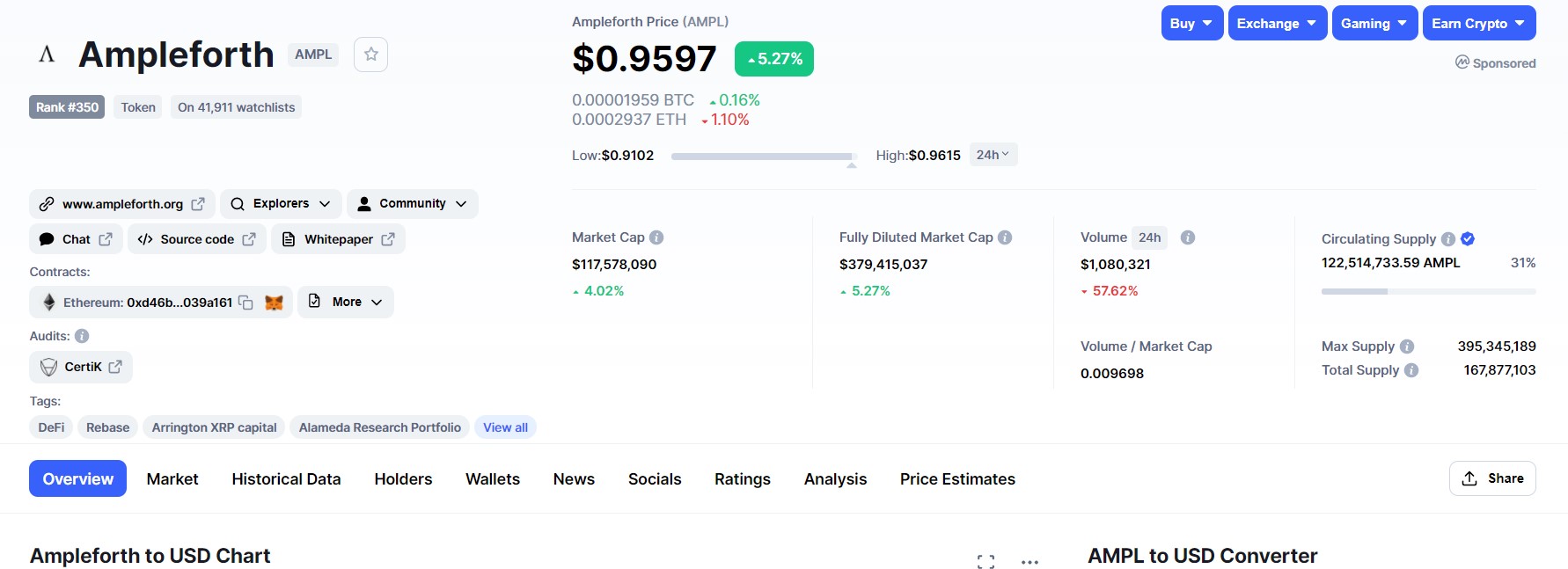Click the Volume info icon
1568x569 pixels.
tap(1188, 237)
